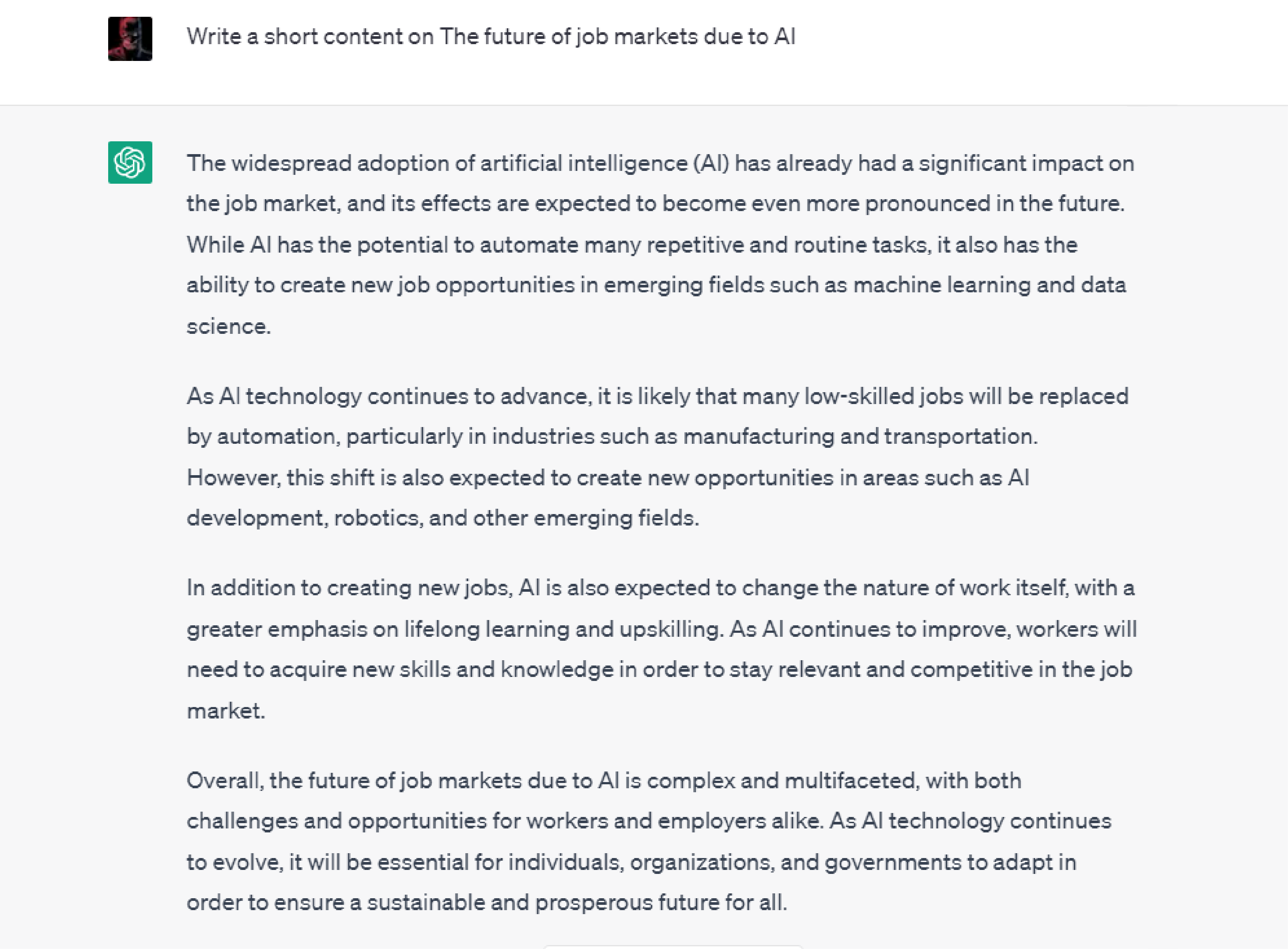Click the word "science." ending the first paragraph
Viewport: 1288px width, 949px height.
tap(229, 326)
